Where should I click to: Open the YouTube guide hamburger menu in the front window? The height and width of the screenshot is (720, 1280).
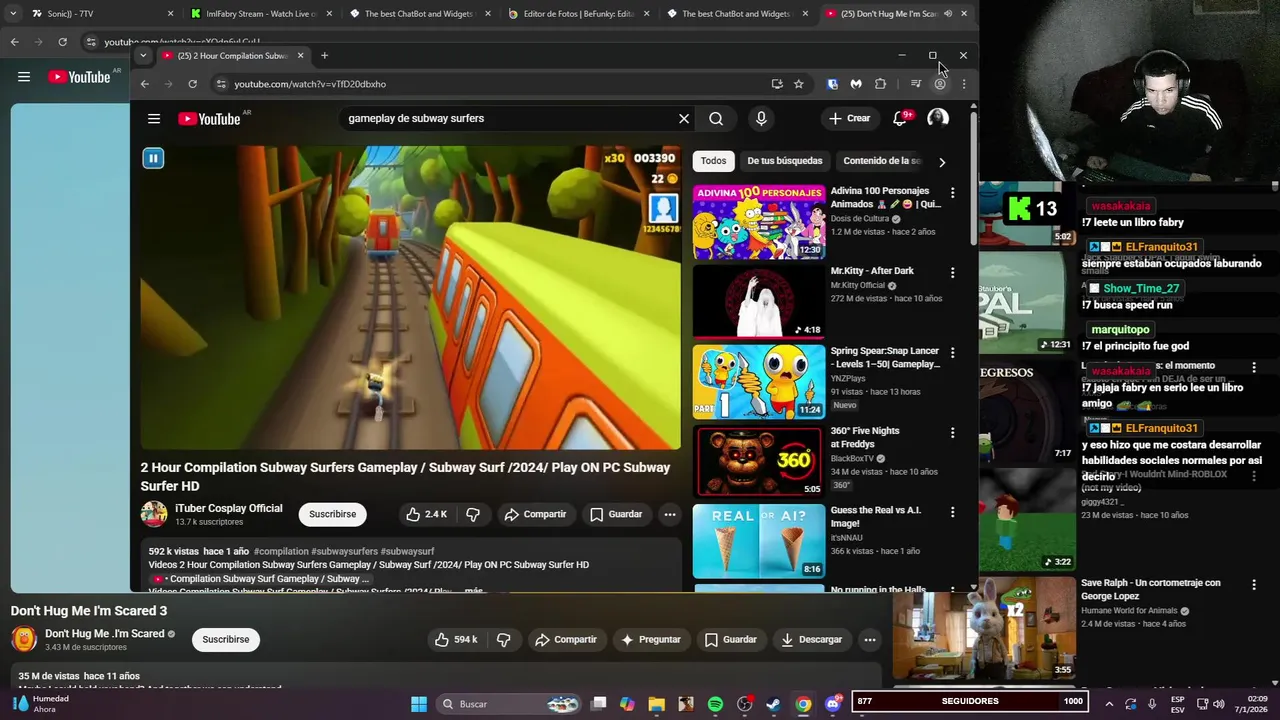tap(154, 119)
